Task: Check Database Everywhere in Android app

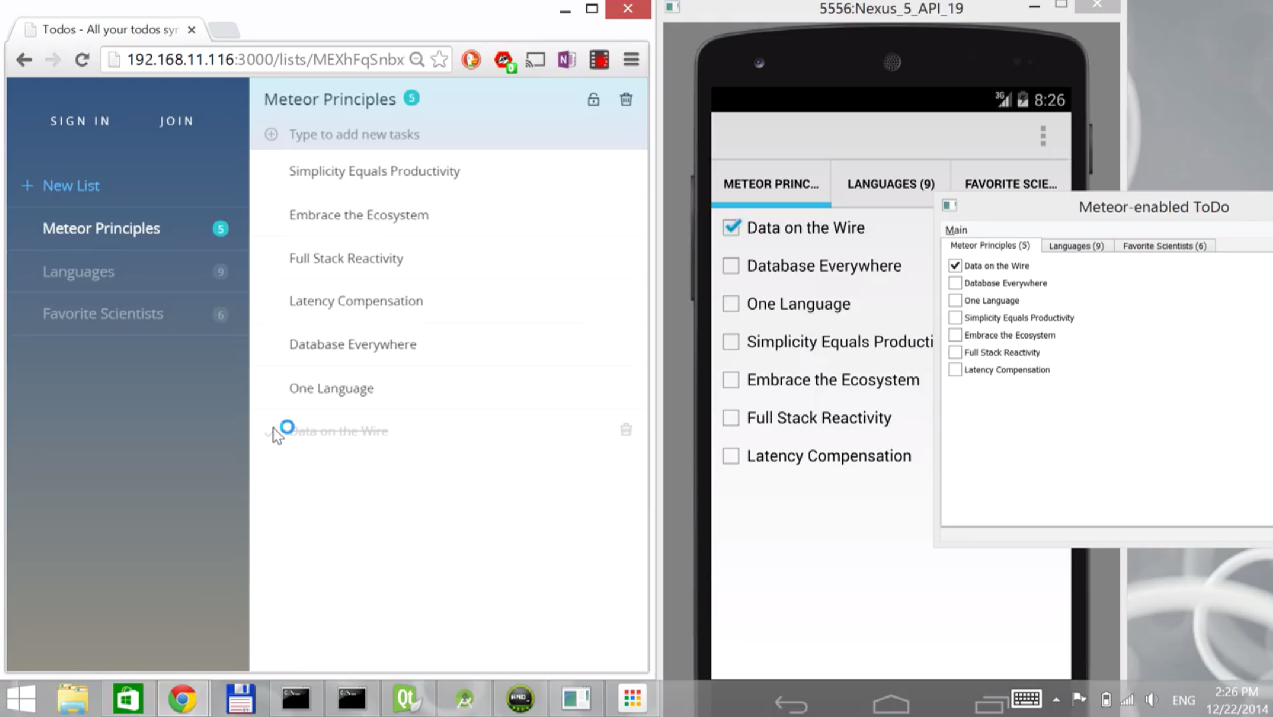Action: point(731,266)
